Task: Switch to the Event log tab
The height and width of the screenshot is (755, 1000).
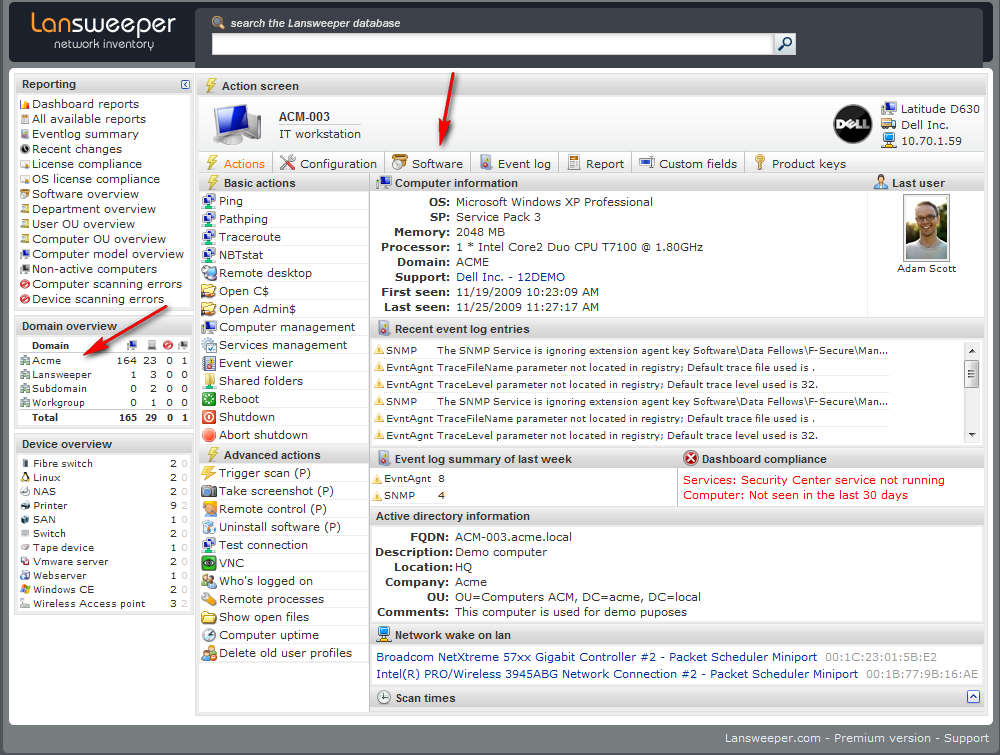Action: point(515,163)
